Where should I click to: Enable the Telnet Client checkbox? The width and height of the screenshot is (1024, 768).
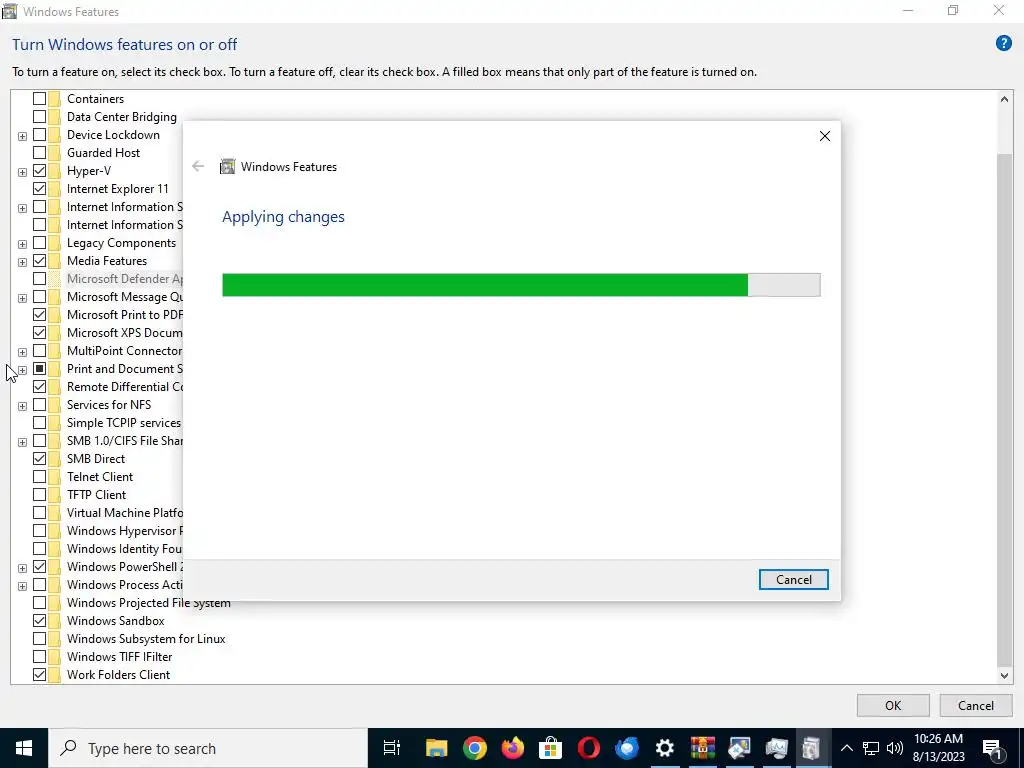39,477
